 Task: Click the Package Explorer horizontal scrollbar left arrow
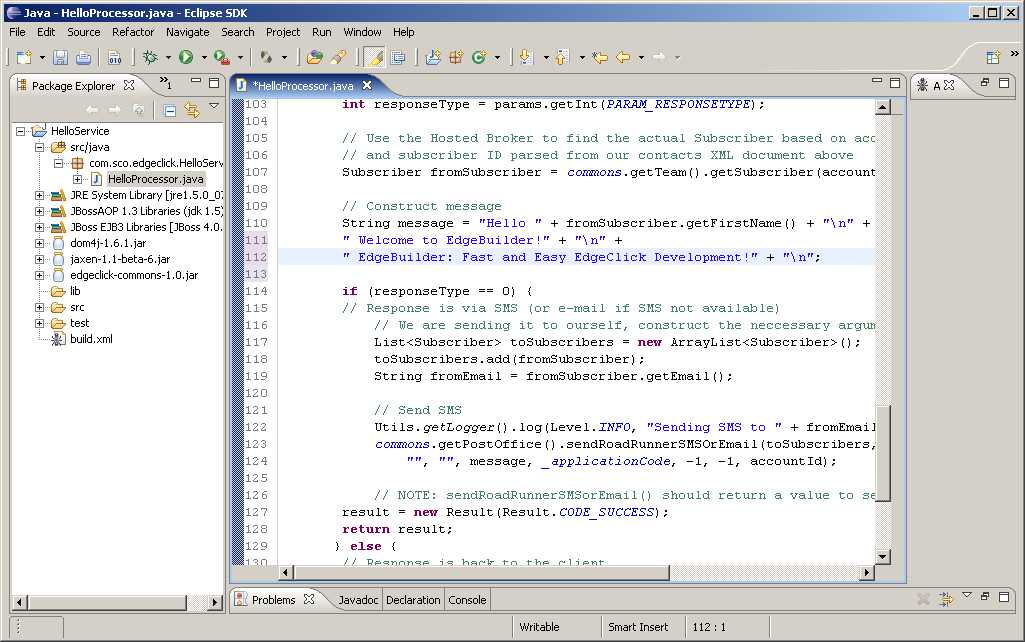pyautogui.click(x=20, y=602)
